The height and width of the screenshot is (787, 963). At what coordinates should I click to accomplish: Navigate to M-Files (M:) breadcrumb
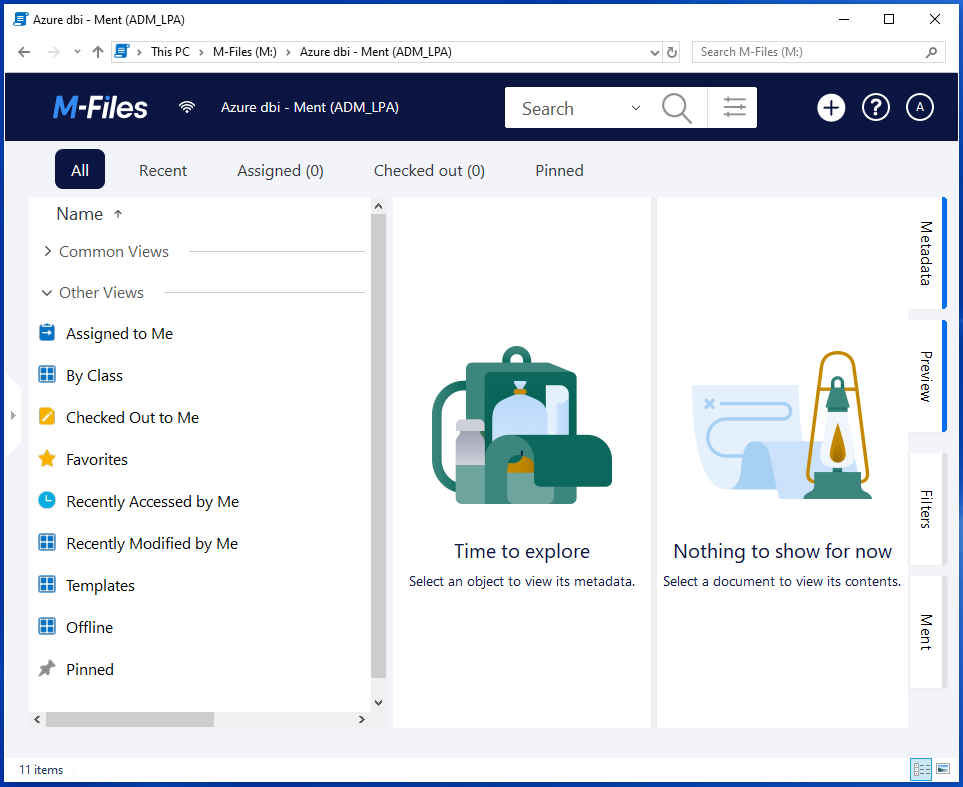tap(245, 52)
